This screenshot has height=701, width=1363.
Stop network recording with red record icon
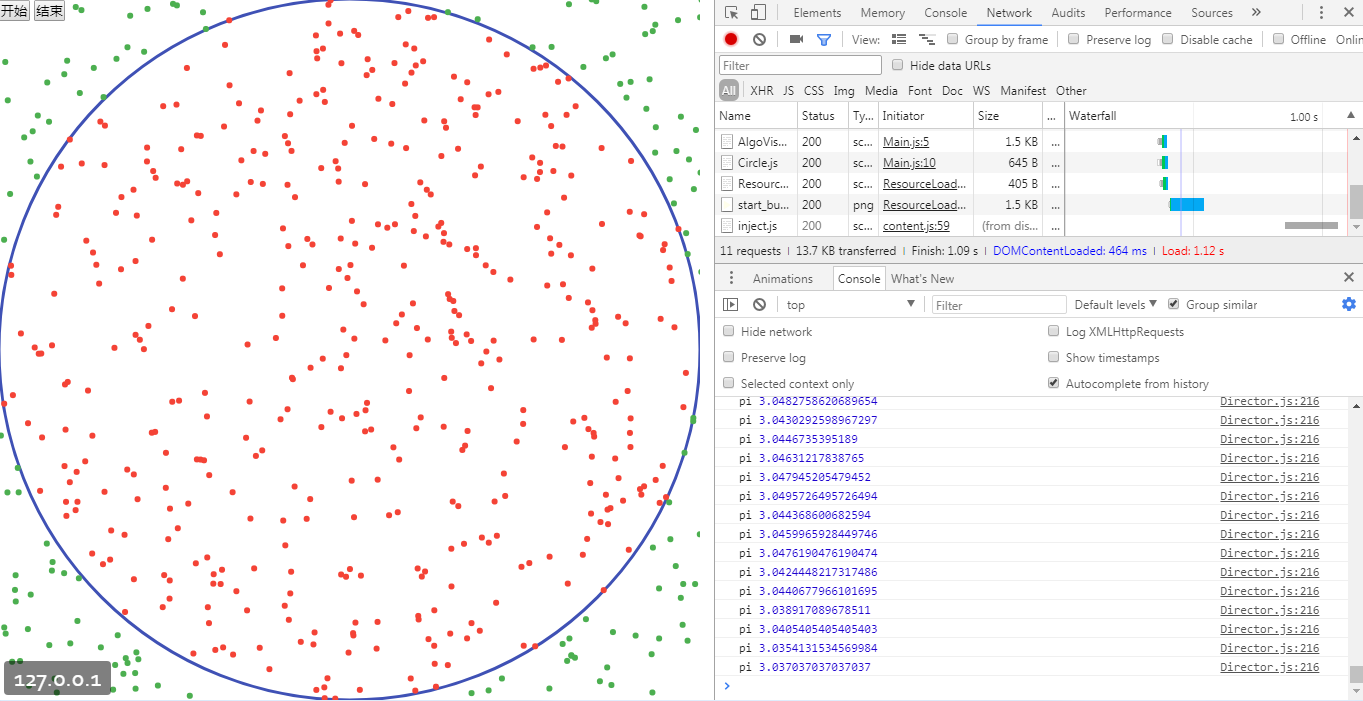pos(731,39)
